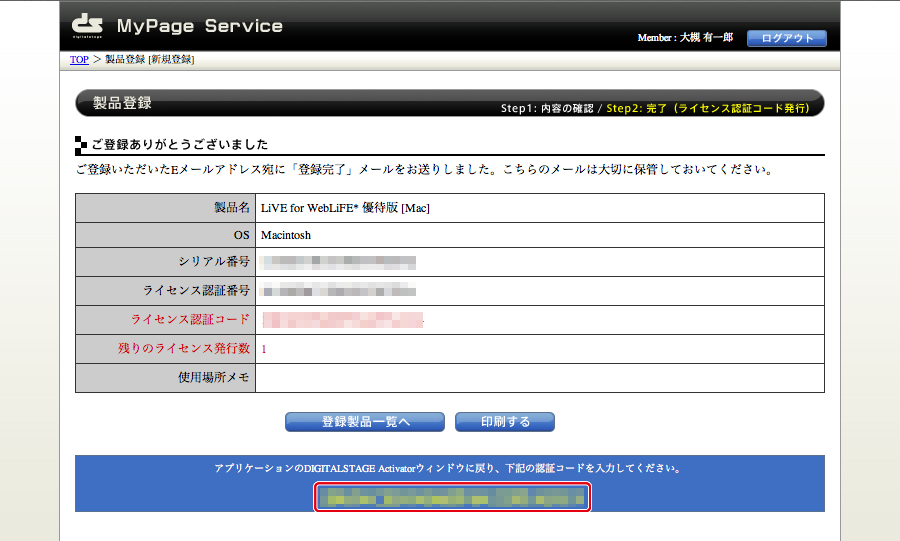The width and height of the screenshot is (900, 541).
Task: Click the red ライセンス認証コード row label
Action: click(x=190, y=320)
